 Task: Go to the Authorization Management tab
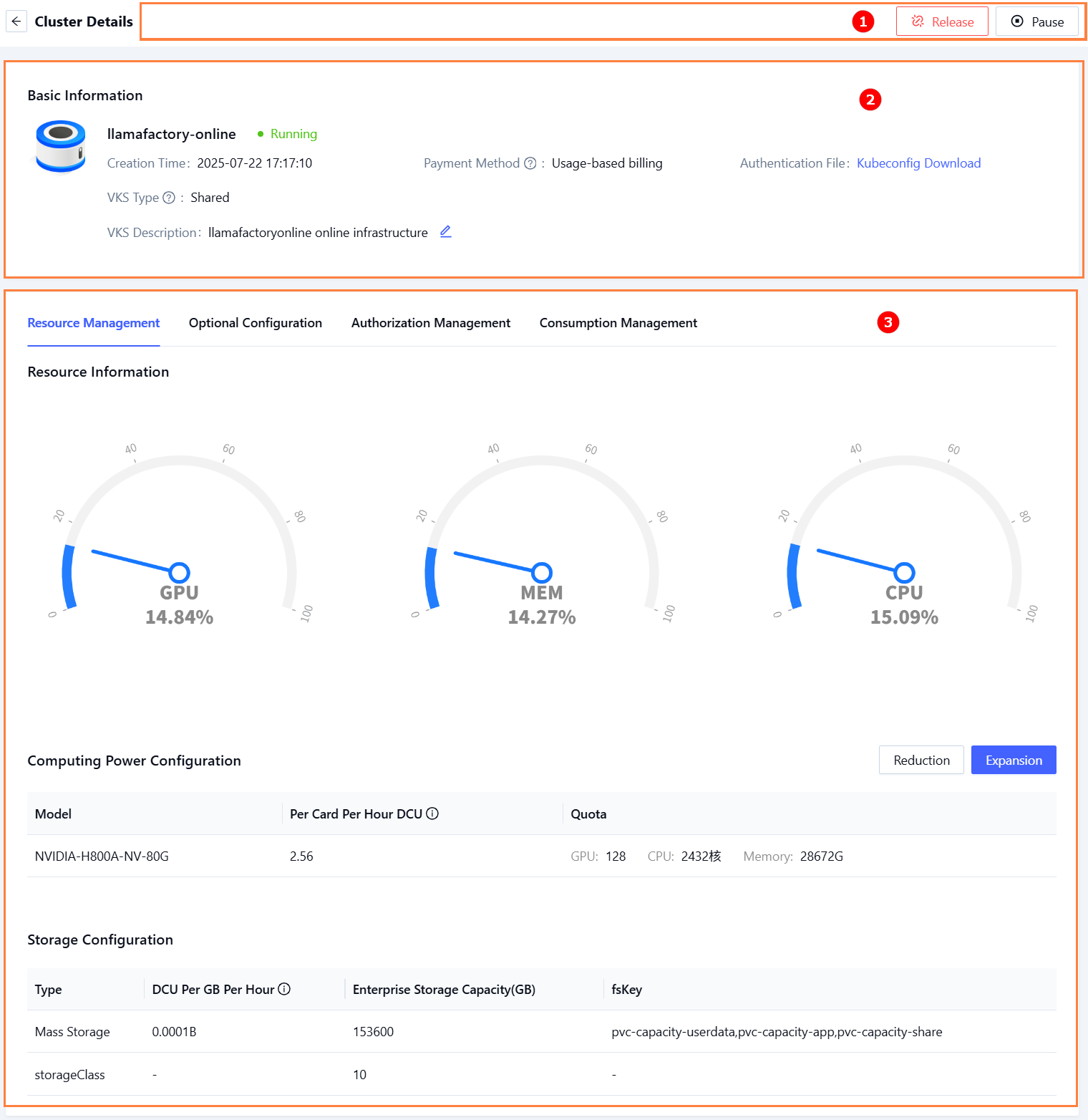[x=431, y=323]
